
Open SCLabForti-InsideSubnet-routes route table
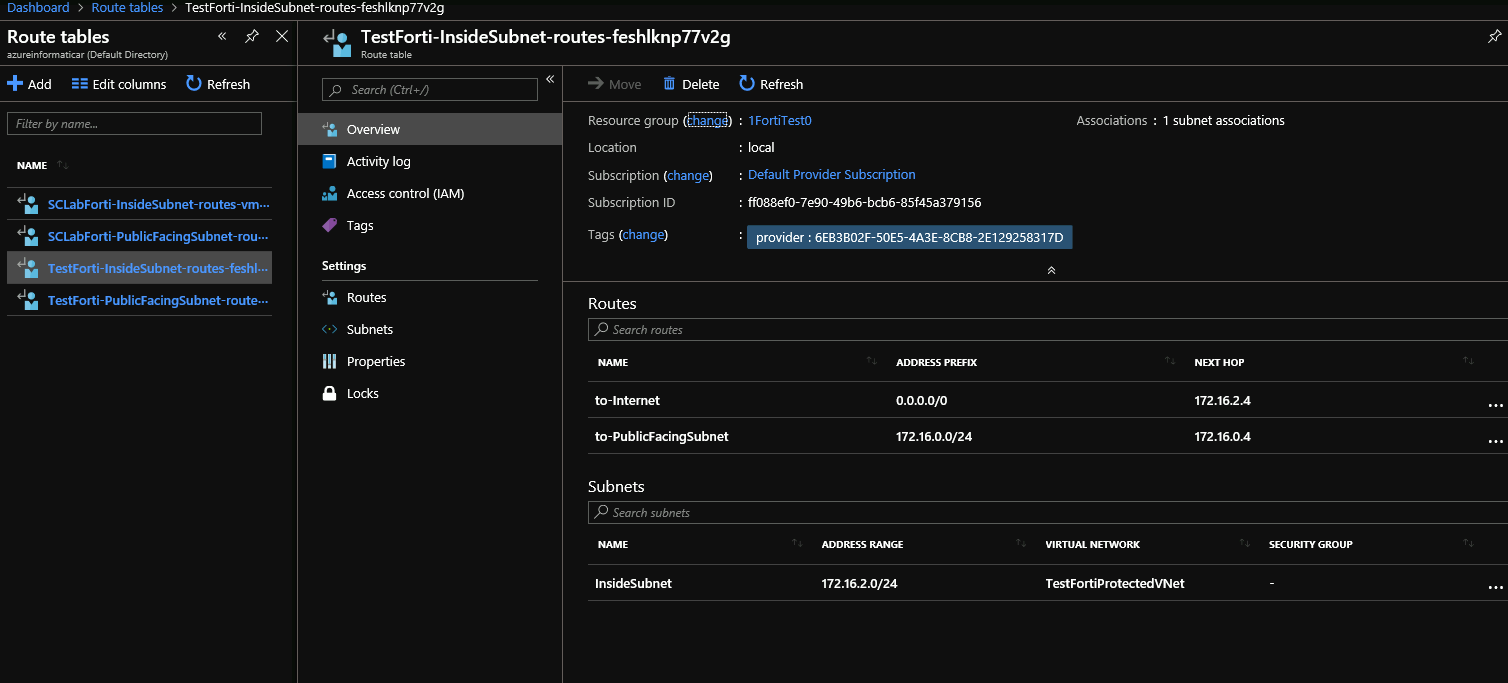click(159, 205)
